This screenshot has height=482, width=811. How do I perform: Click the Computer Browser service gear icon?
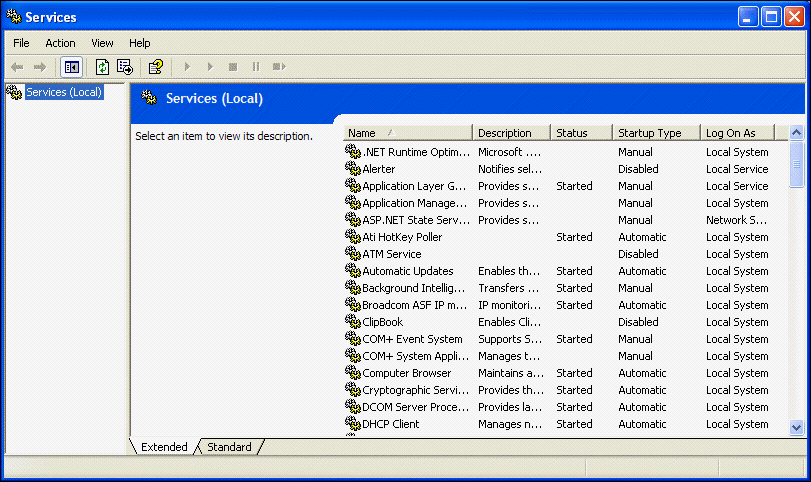coord(353,373)
